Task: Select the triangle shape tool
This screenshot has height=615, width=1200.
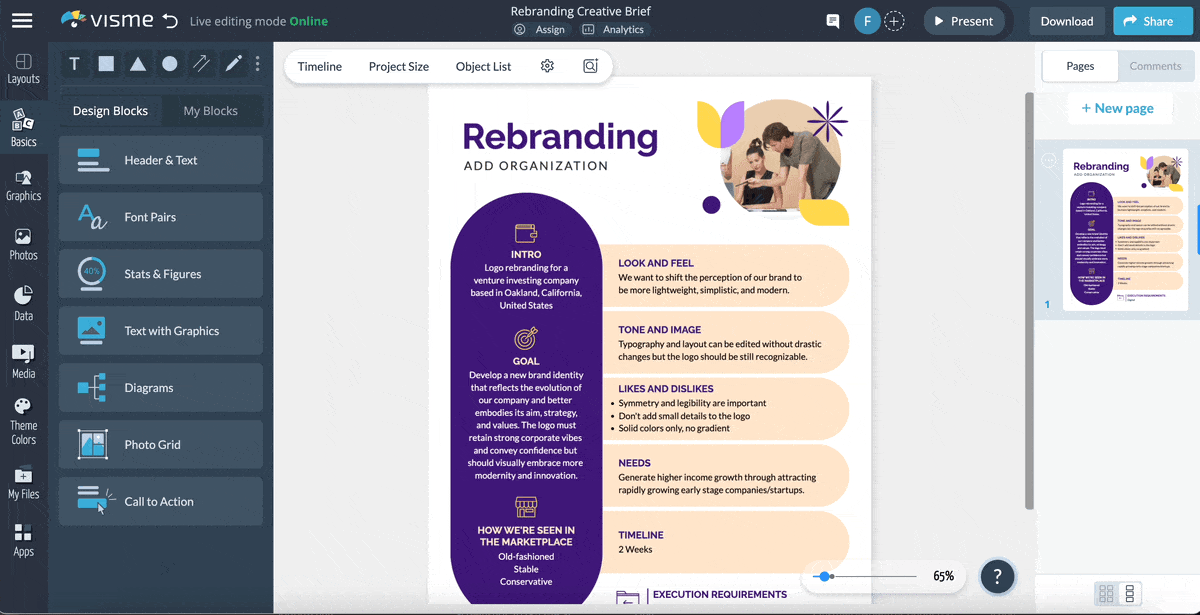Action: point(138,64)
